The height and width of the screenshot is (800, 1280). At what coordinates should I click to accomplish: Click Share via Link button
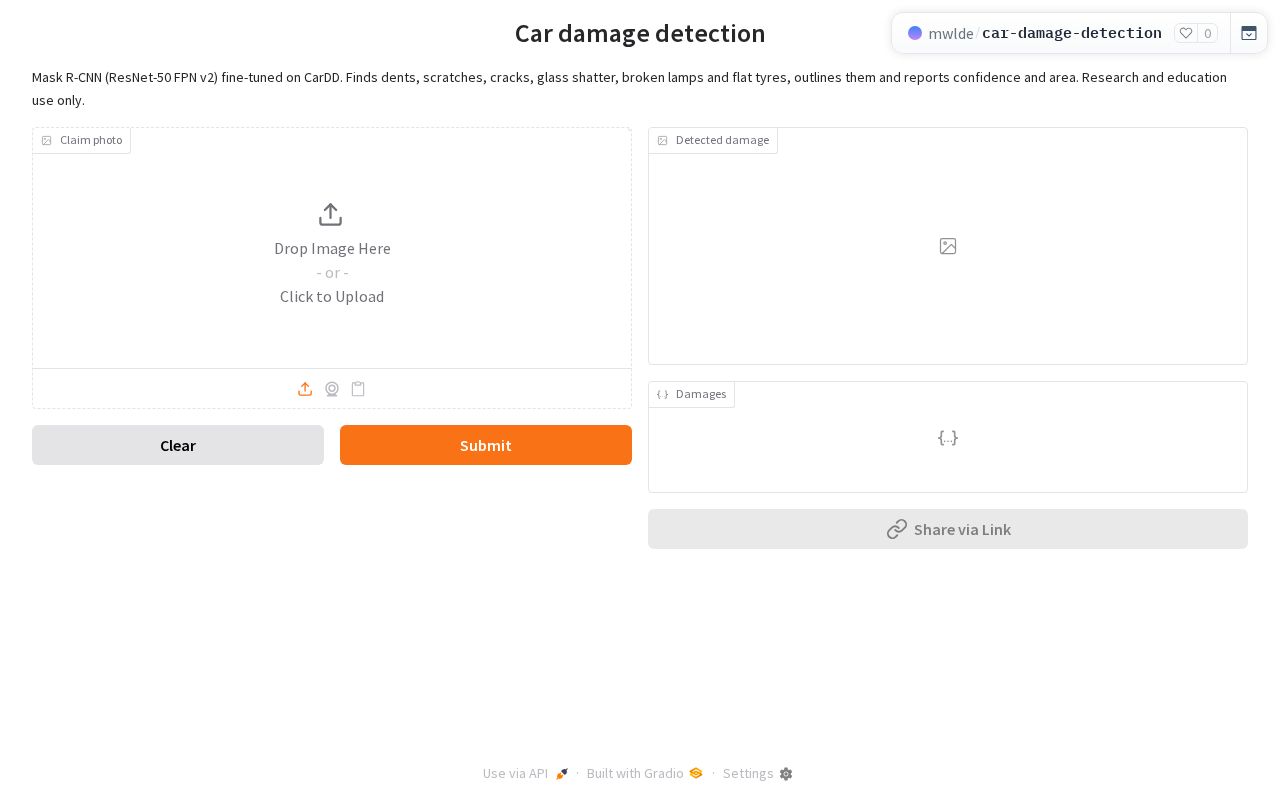click(x=948, y=529)
